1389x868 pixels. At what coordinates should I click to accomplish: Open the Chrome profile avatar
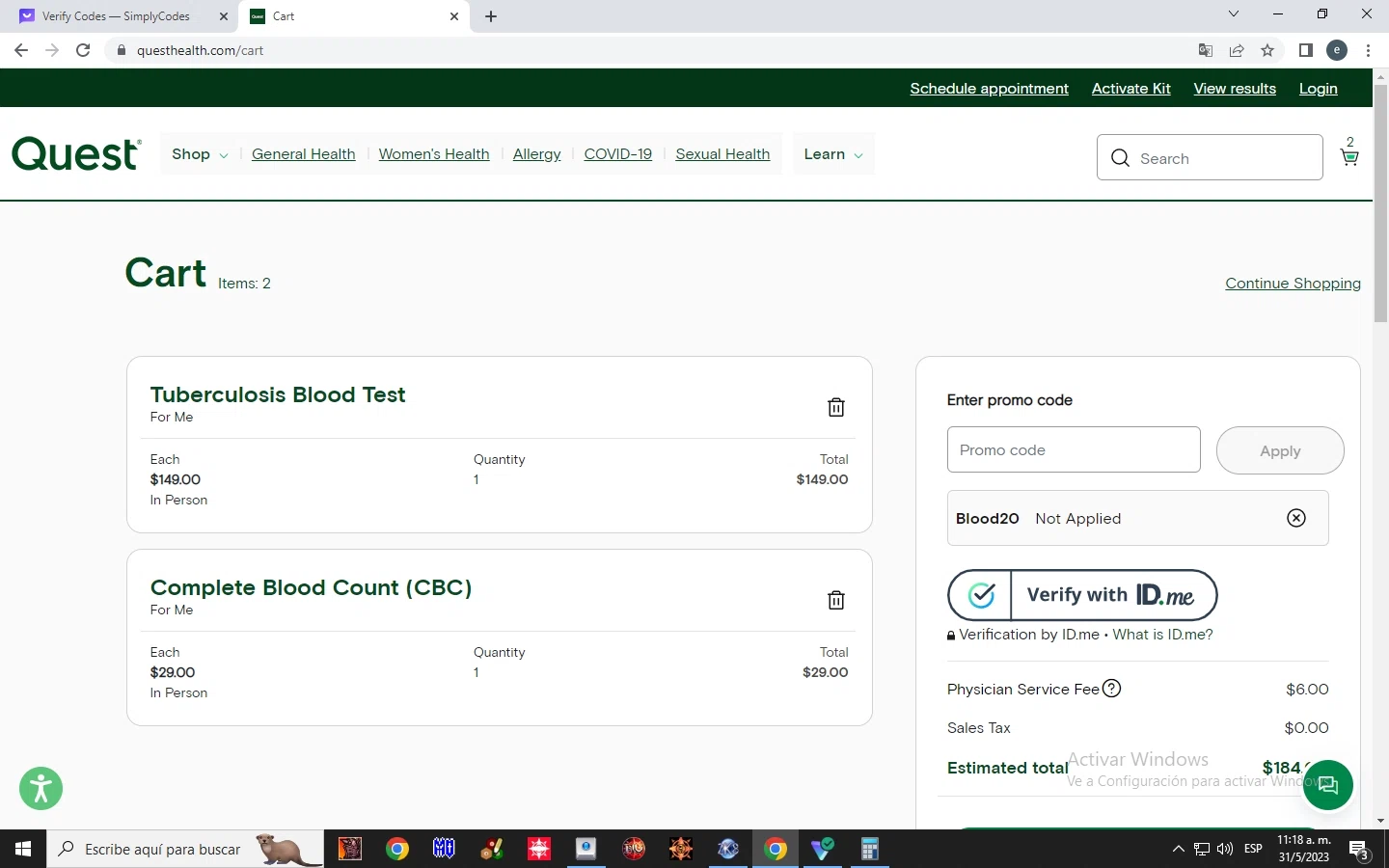1337,50
